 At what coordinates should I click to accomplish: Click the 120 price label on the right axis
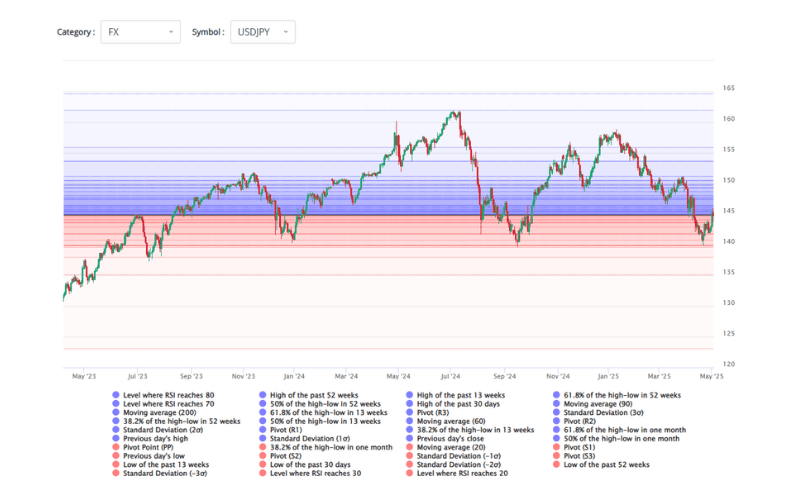pyautogui.click(x=729, y=364)
